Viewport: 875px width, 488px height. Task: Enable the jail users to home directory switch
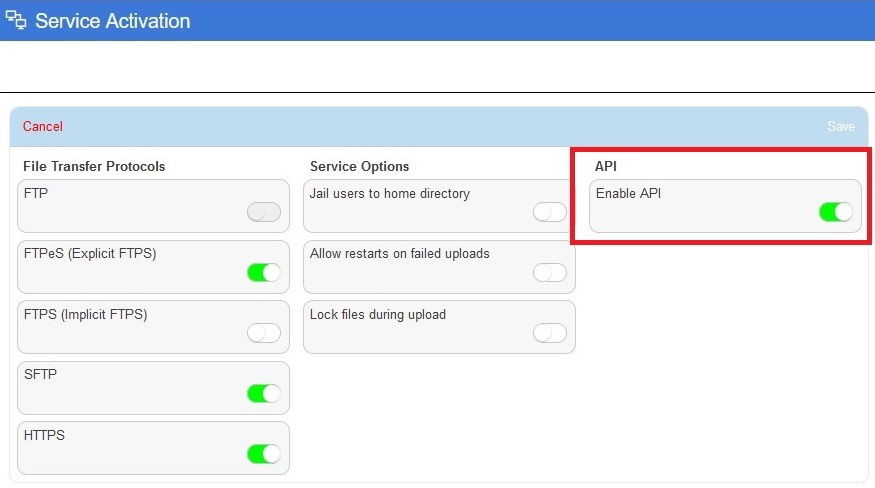click(x=549, y=211)
